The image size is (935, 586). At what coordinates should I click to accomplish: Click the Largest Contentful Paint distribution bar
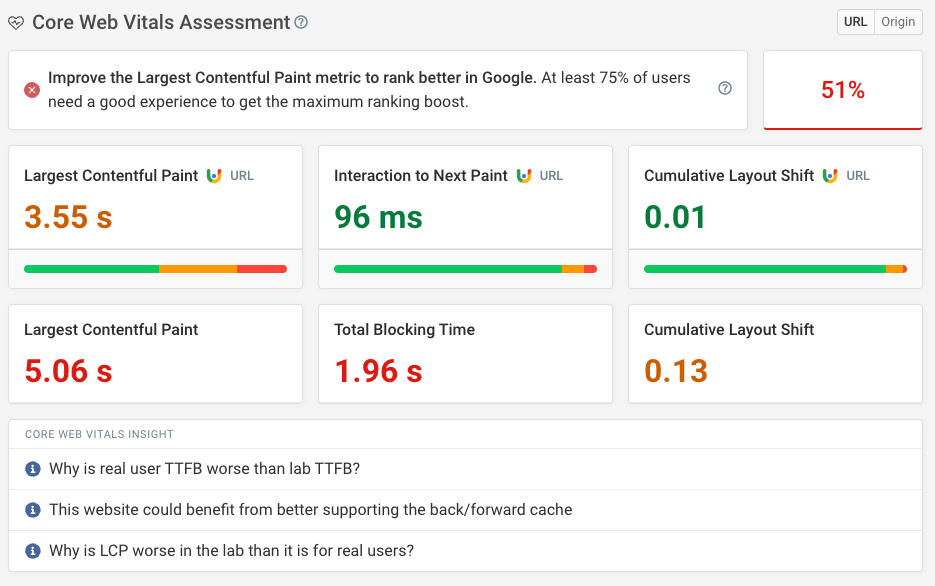(x=155, y=269)
